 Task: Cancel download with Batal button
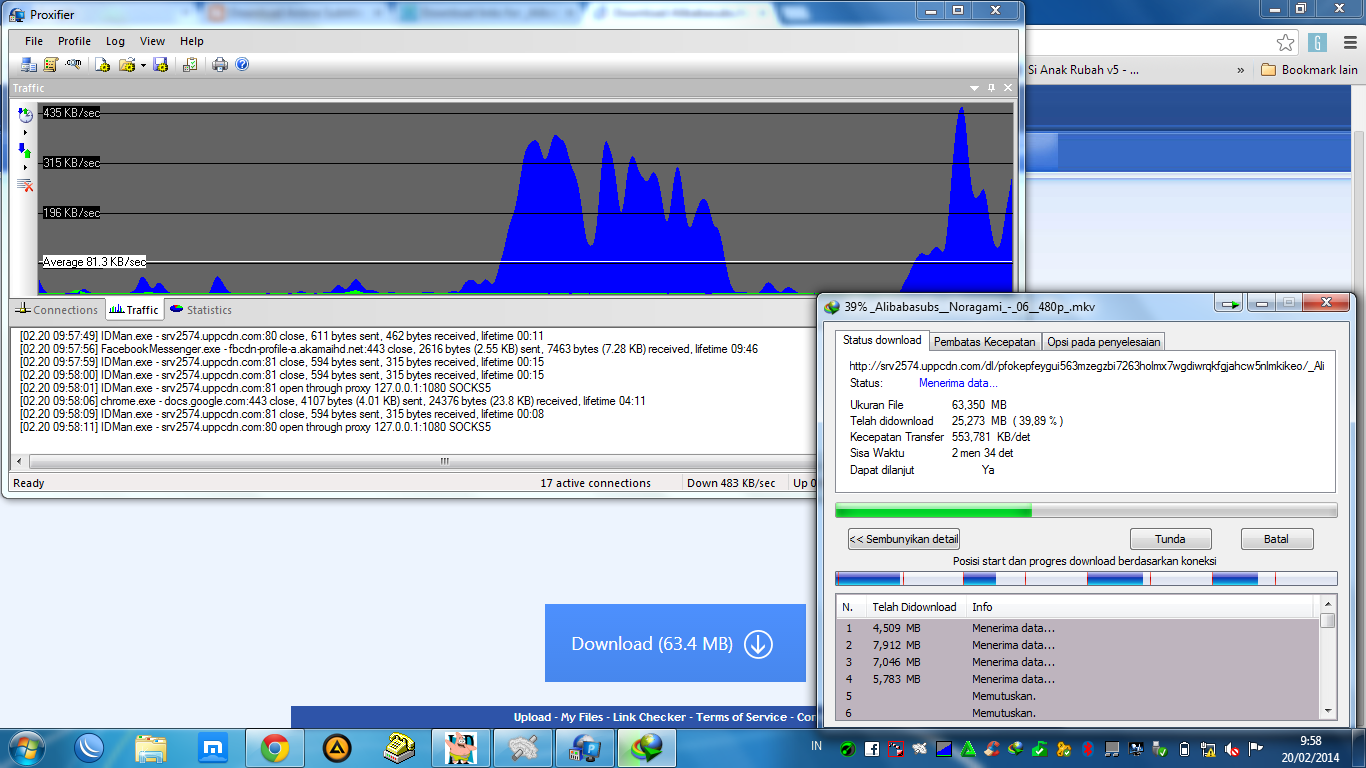pyautogui.click(x=1276, y=539)
